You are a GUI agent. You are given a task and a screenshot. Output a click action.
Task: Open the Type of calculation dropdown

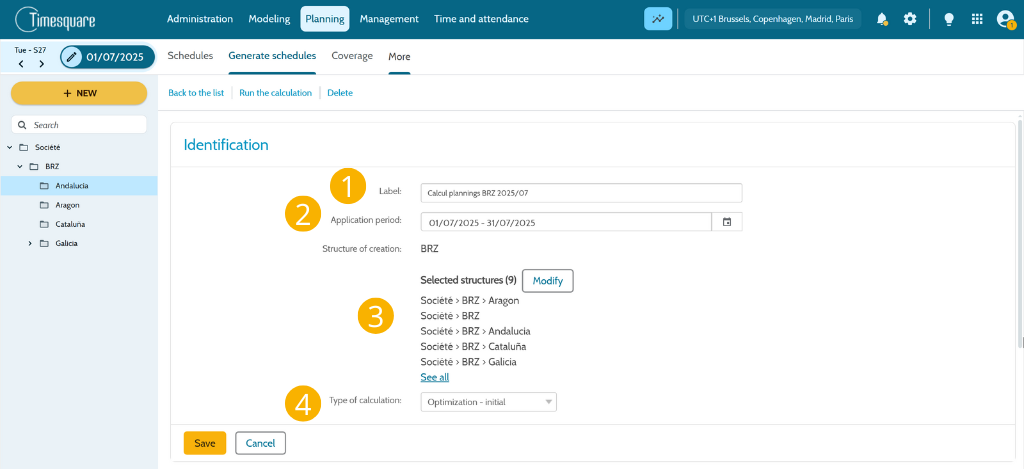488,402
